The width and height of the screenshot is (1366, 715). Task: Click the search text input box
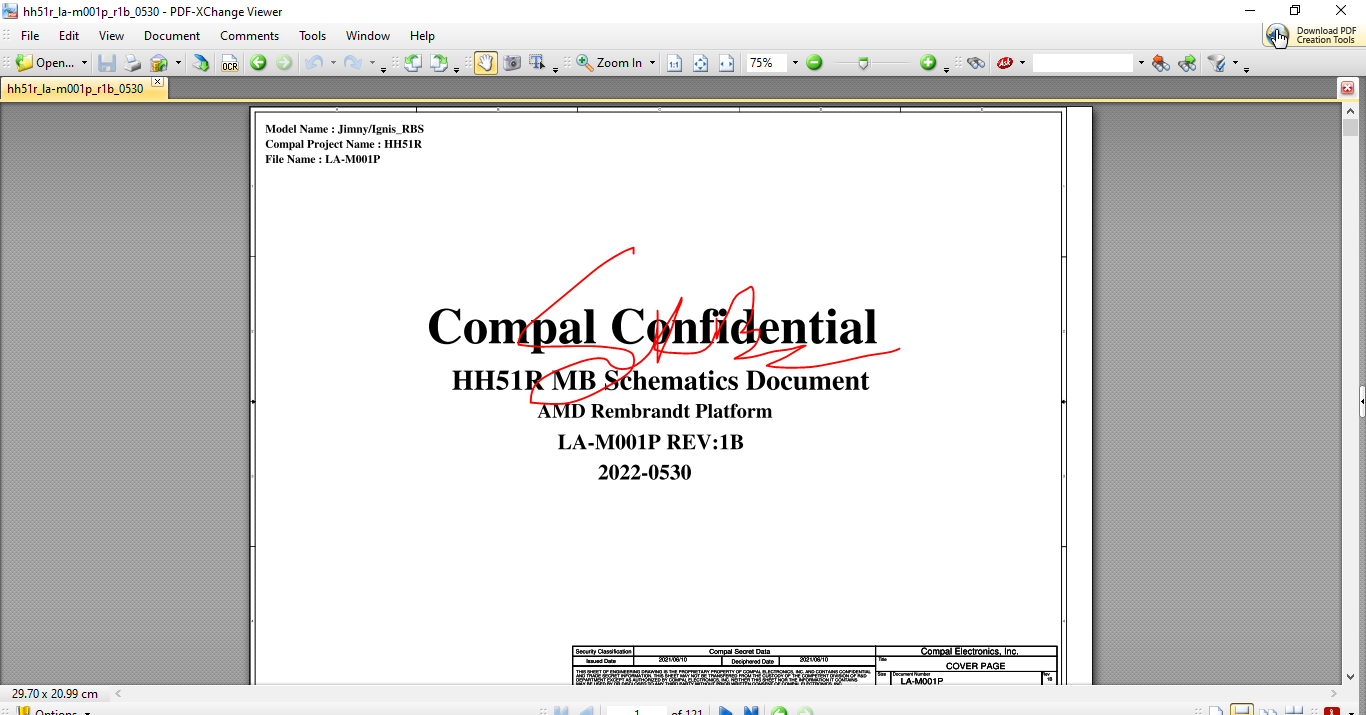point(1083,63)
